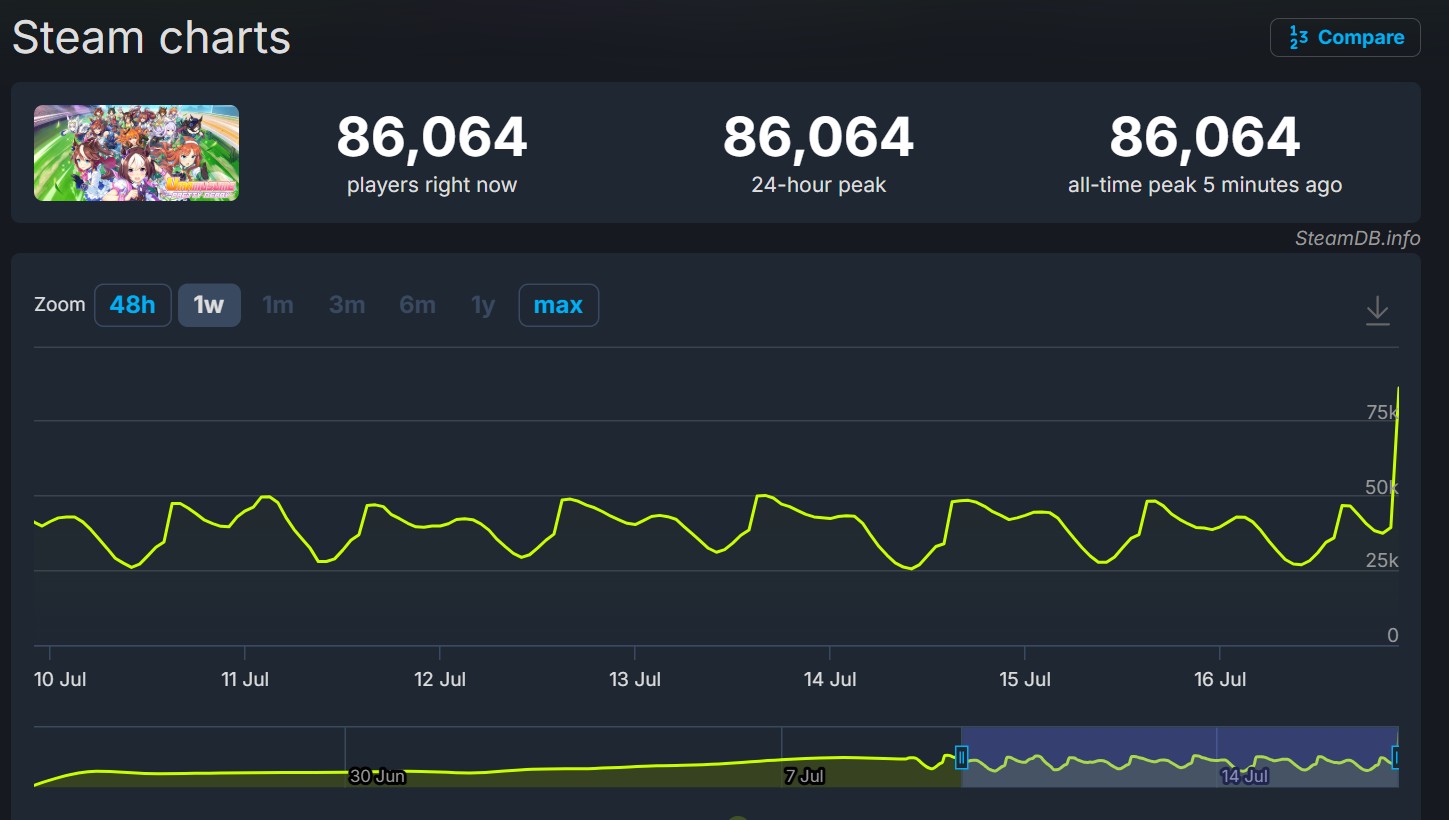1449x820 pixels.
Task: Choose the 1m zoom option
Action: (x=278, y=305)
